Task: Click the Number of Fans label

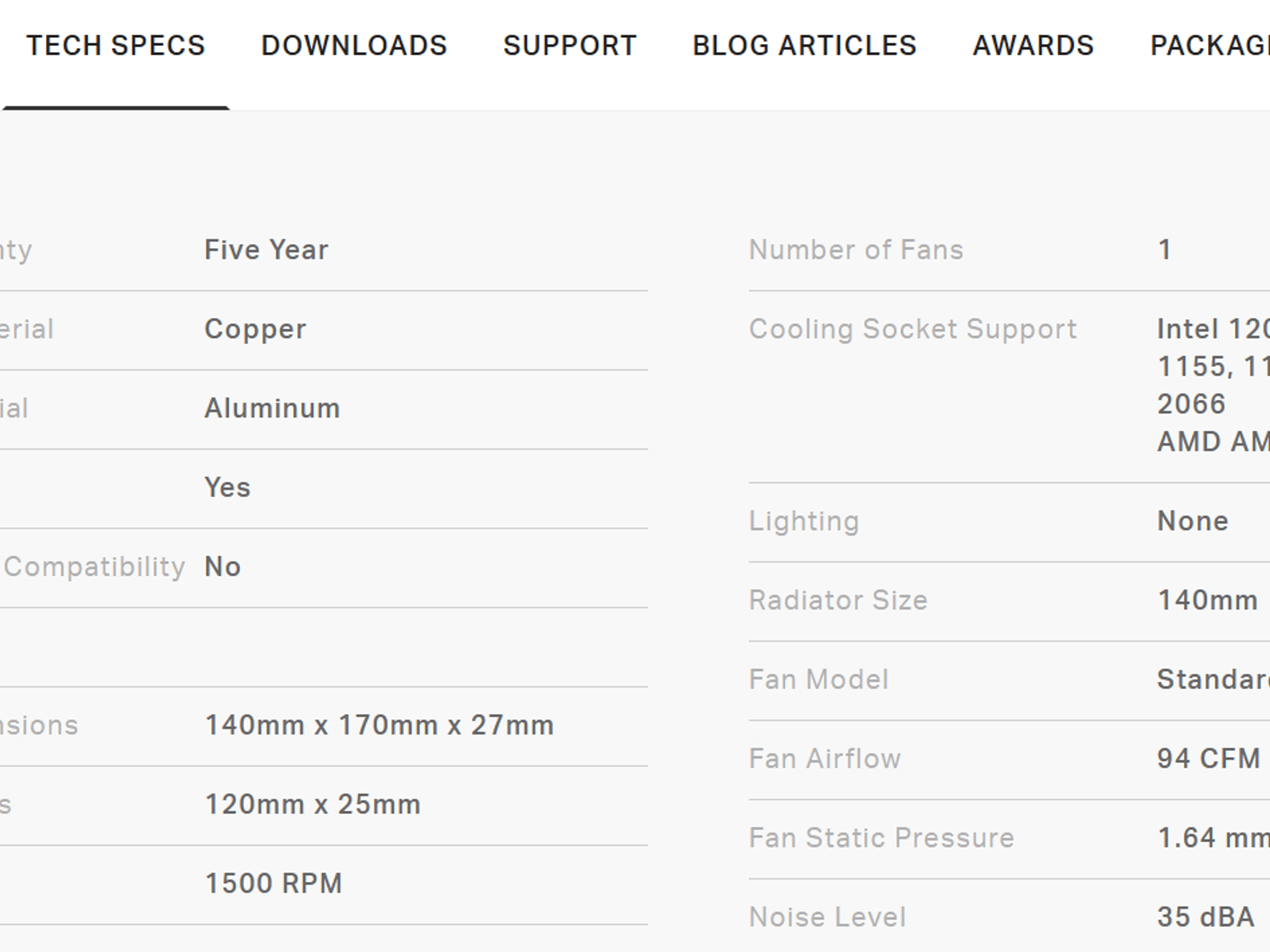Action: click(856, 250)
